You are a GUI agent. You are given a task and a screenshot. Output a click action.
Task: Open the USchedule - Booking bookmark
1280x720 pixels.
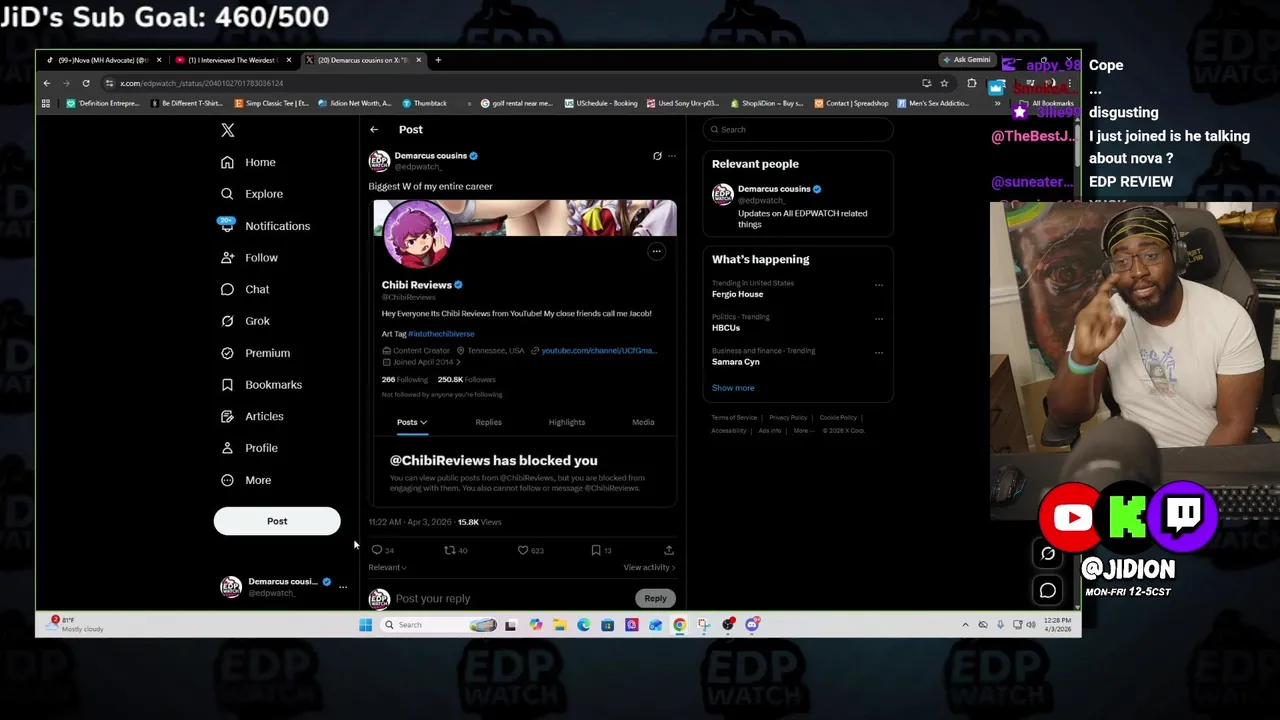pyautogui.click(x=601, y=103)
